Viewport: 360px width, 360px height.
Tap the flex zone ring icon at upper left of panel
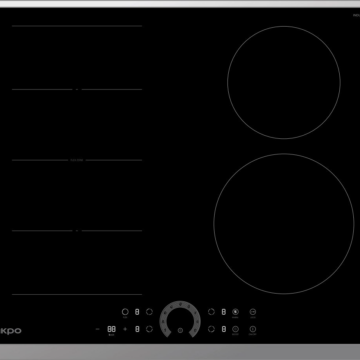pos(125,312)
